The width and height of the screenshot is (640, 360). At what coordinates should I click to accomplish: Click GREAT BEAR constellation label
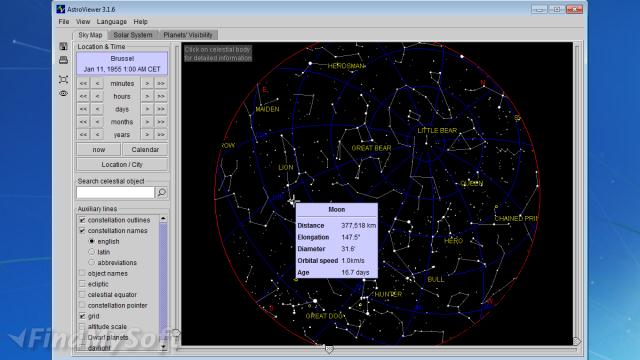371,148
